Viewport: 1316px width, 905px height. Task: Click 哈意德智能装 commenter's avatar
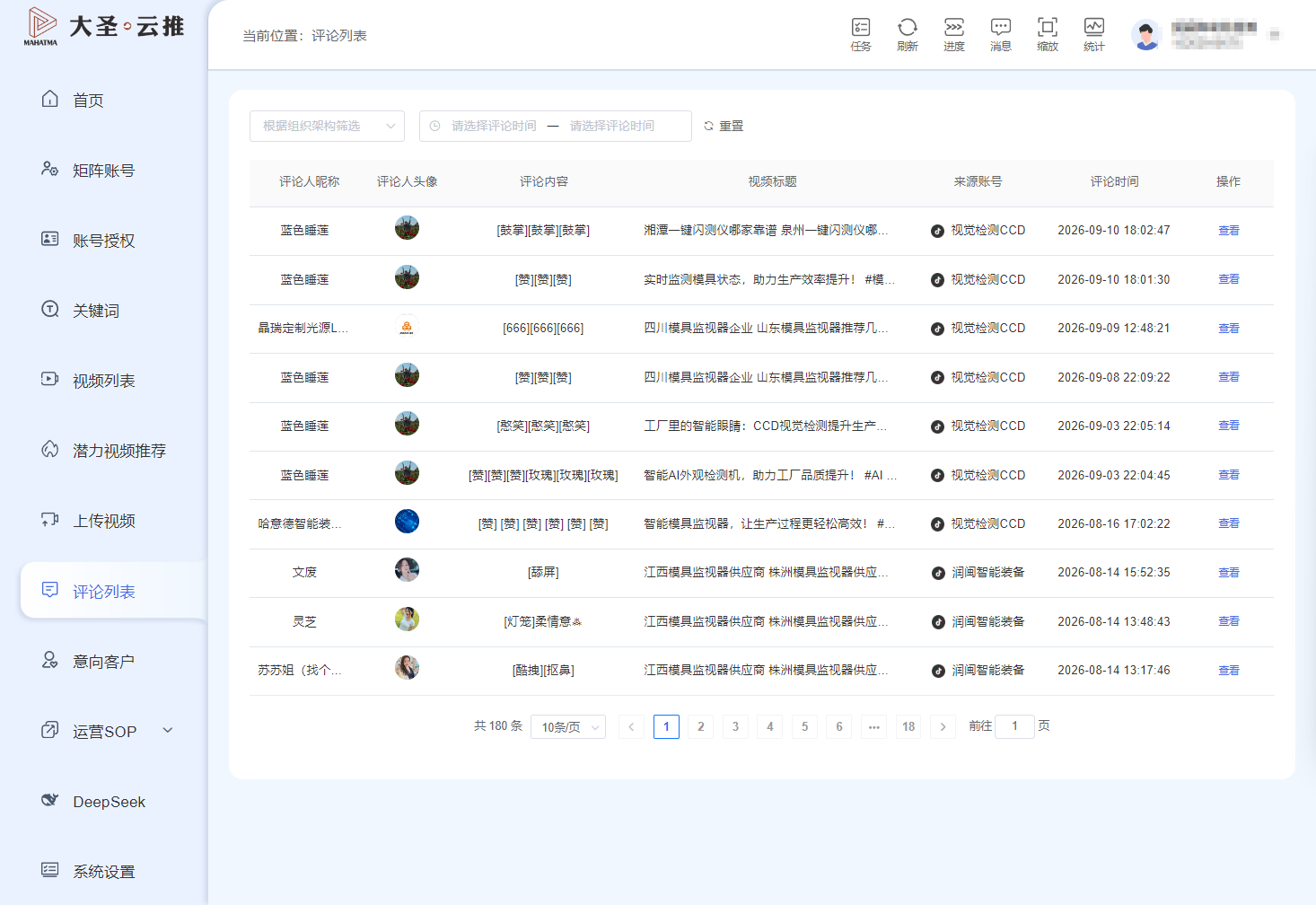pos(407,522)
